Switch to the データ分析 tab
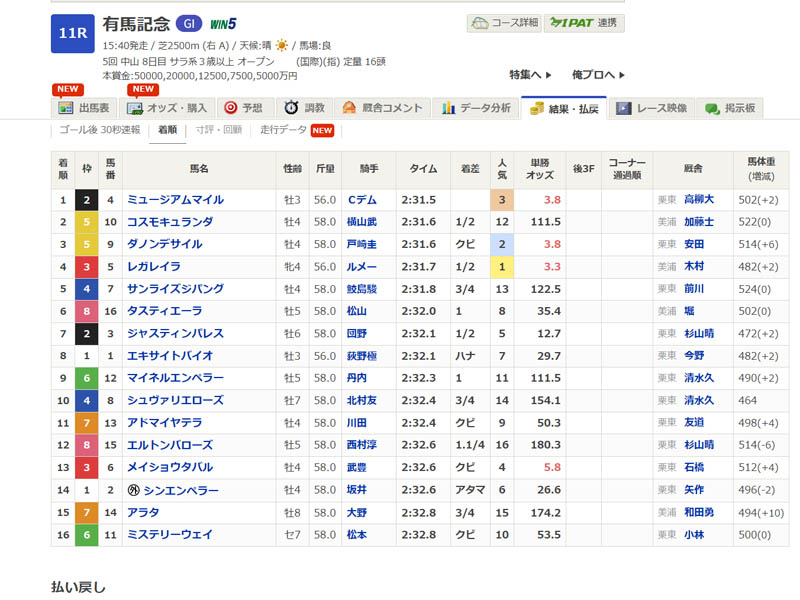This screenshot has height=600, width=800. pyautogui.click(x=477, y=108)
